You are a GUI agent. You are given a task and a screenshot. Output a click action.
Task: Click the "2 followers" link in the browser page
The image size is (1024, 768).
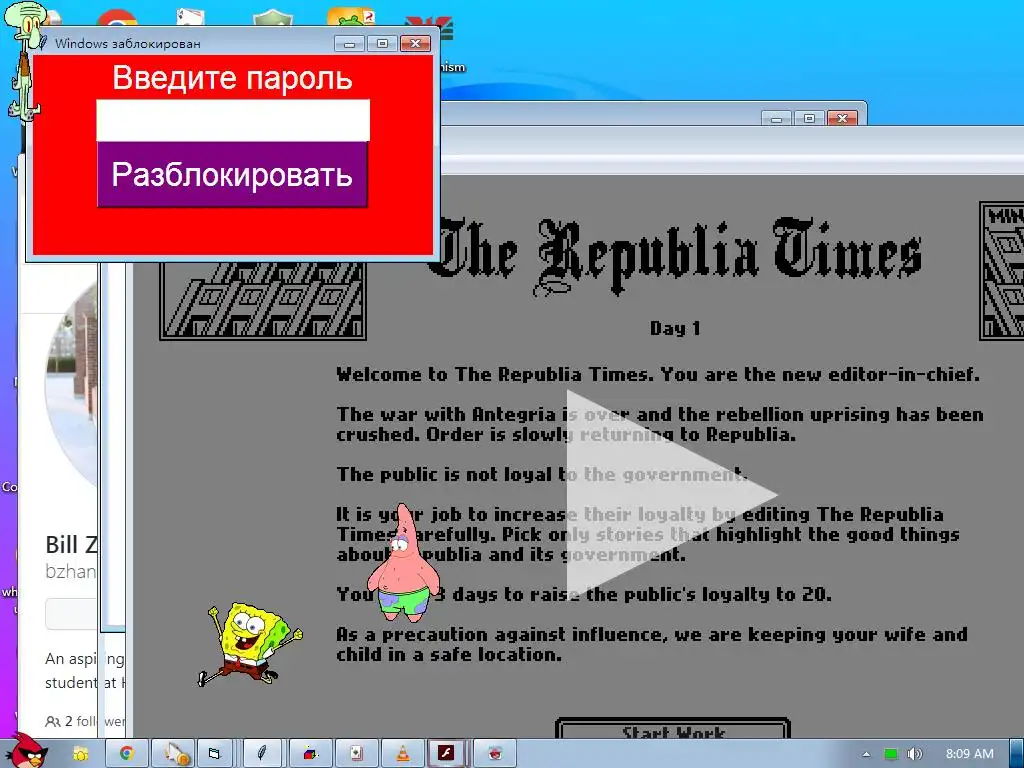[x=85, y=721]
